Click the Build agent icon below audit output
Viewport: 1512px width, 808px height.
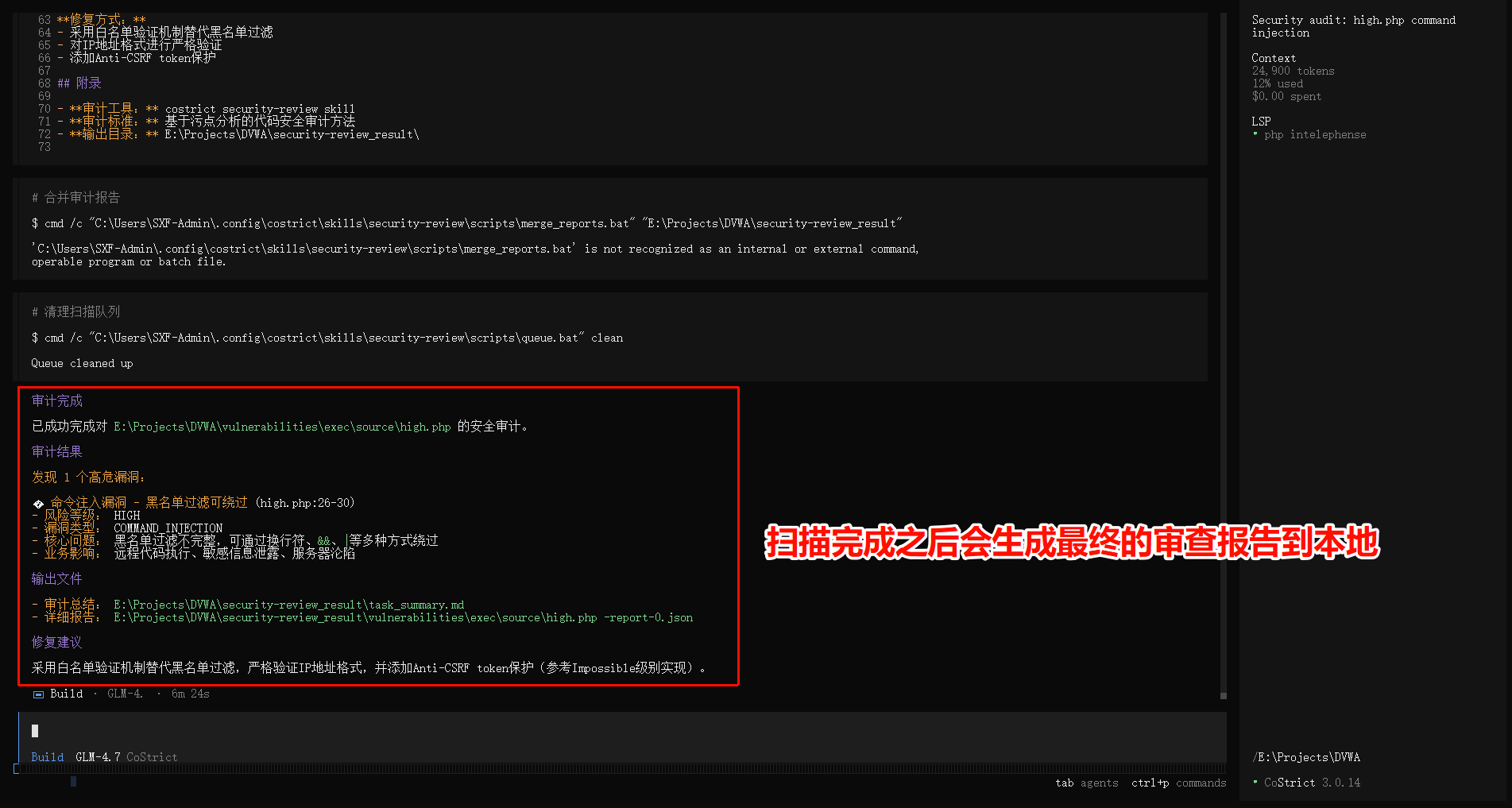(38, 694)
